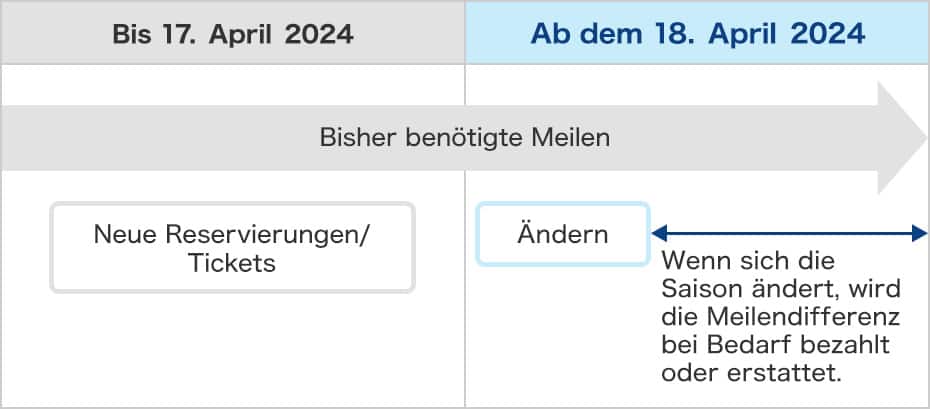Click 'Bis' in the gray header
This screenshot has width=930, height=409.
pyautogui.click(x=133, y=33)
